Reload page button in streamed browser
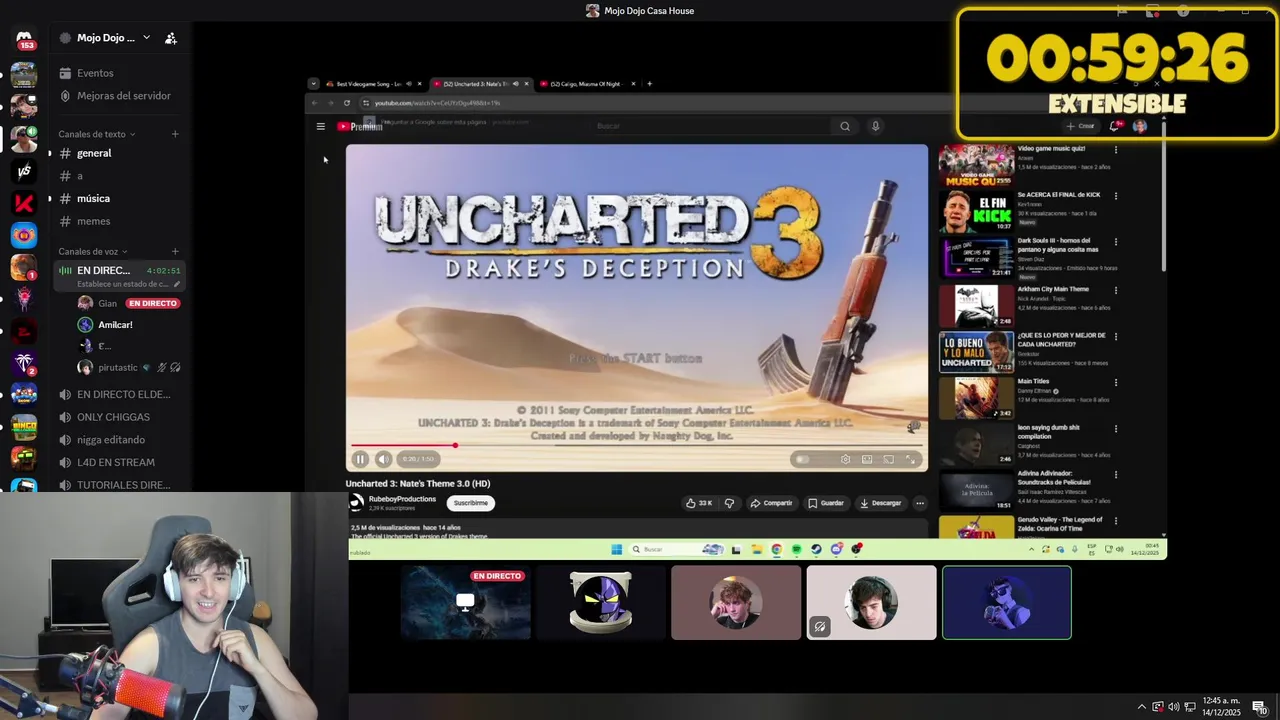Screen dimensions: 1280x720 click(x=347, y=103)
